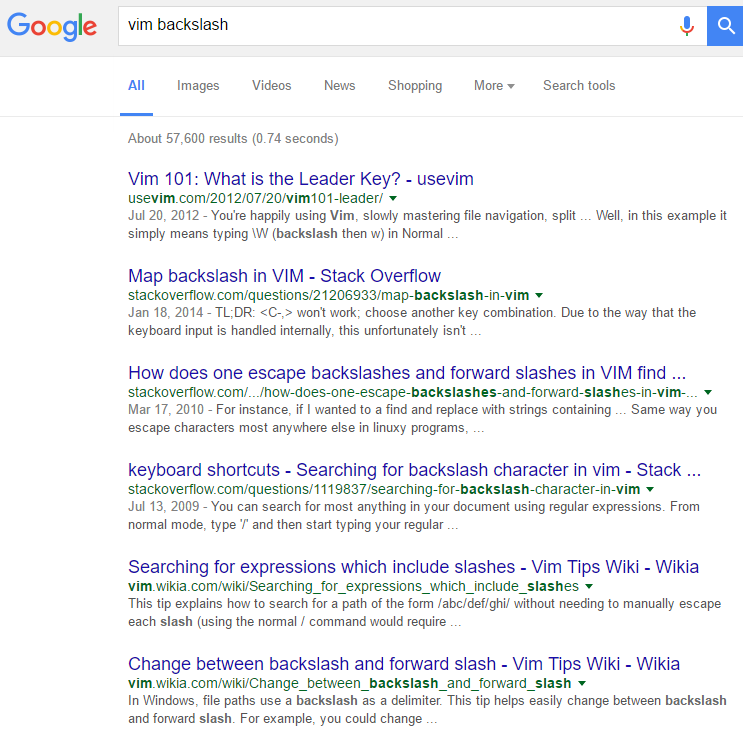The image size is (743, 736).
Task: Open 'Vim 101: What is the Leader Key?' result
Action: pyautogui.click(x=301, y=179)
